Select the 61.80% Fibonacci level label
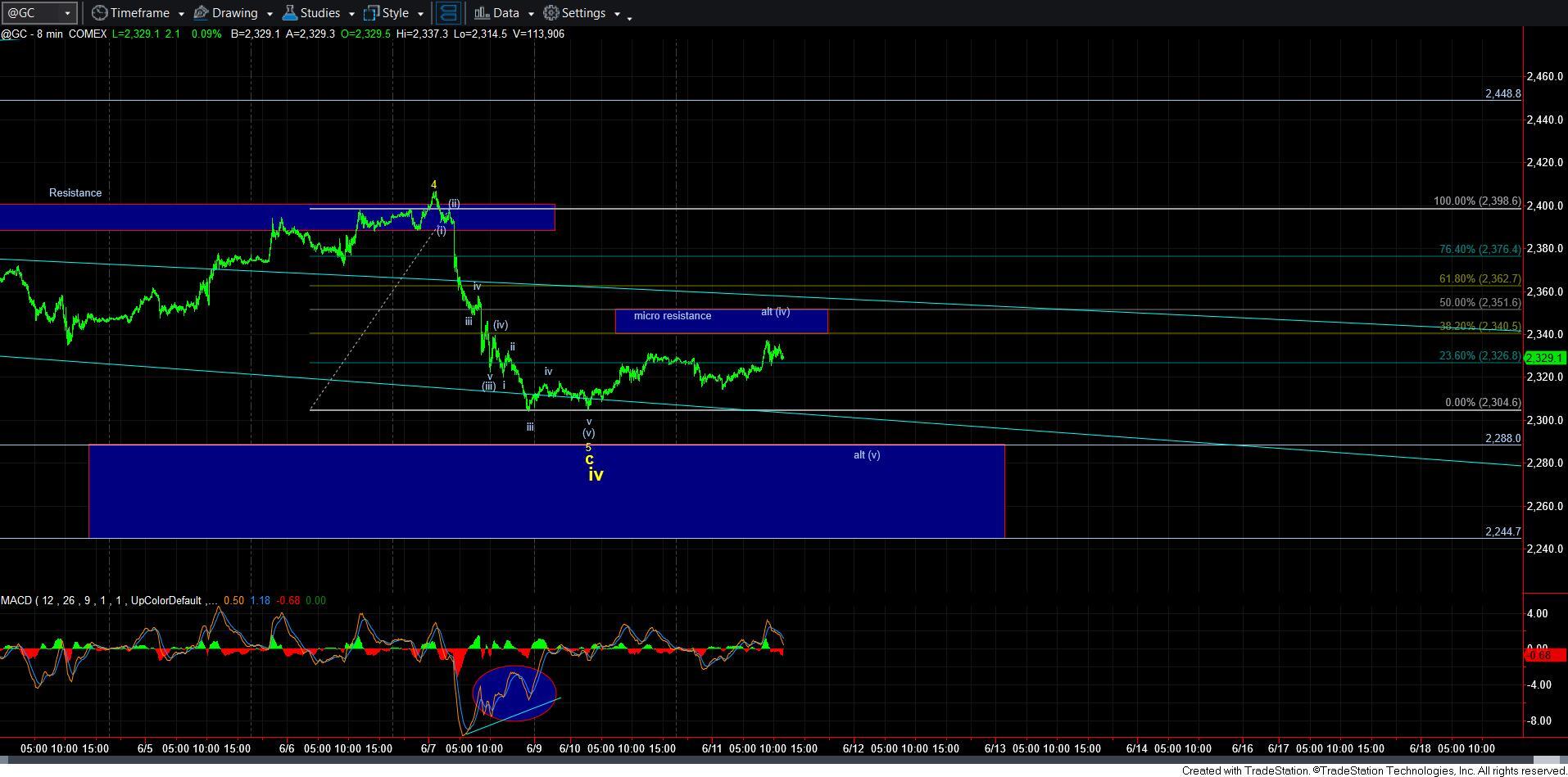1568x777 pixels. point(1480,279)
